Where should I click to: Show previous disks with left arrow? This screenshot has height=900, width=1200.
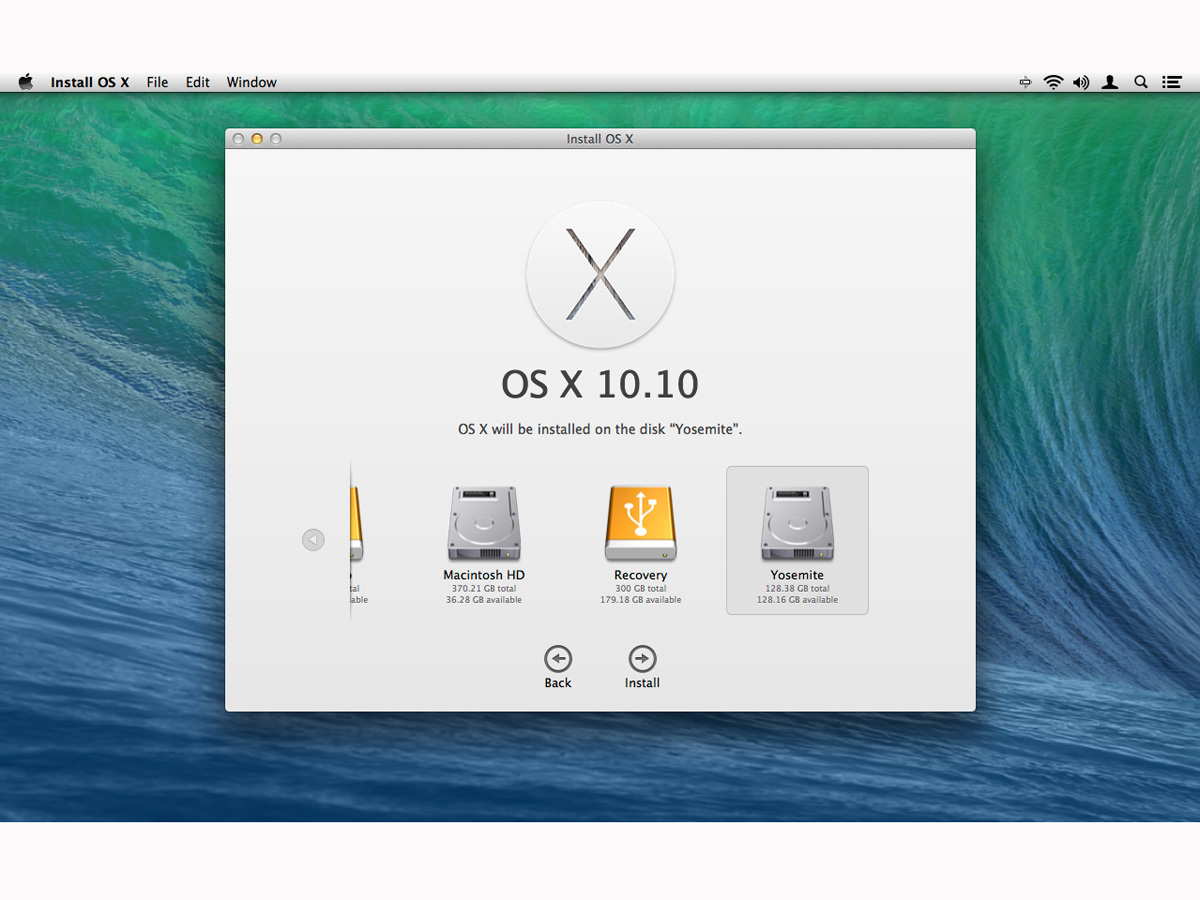pos(313,540)
